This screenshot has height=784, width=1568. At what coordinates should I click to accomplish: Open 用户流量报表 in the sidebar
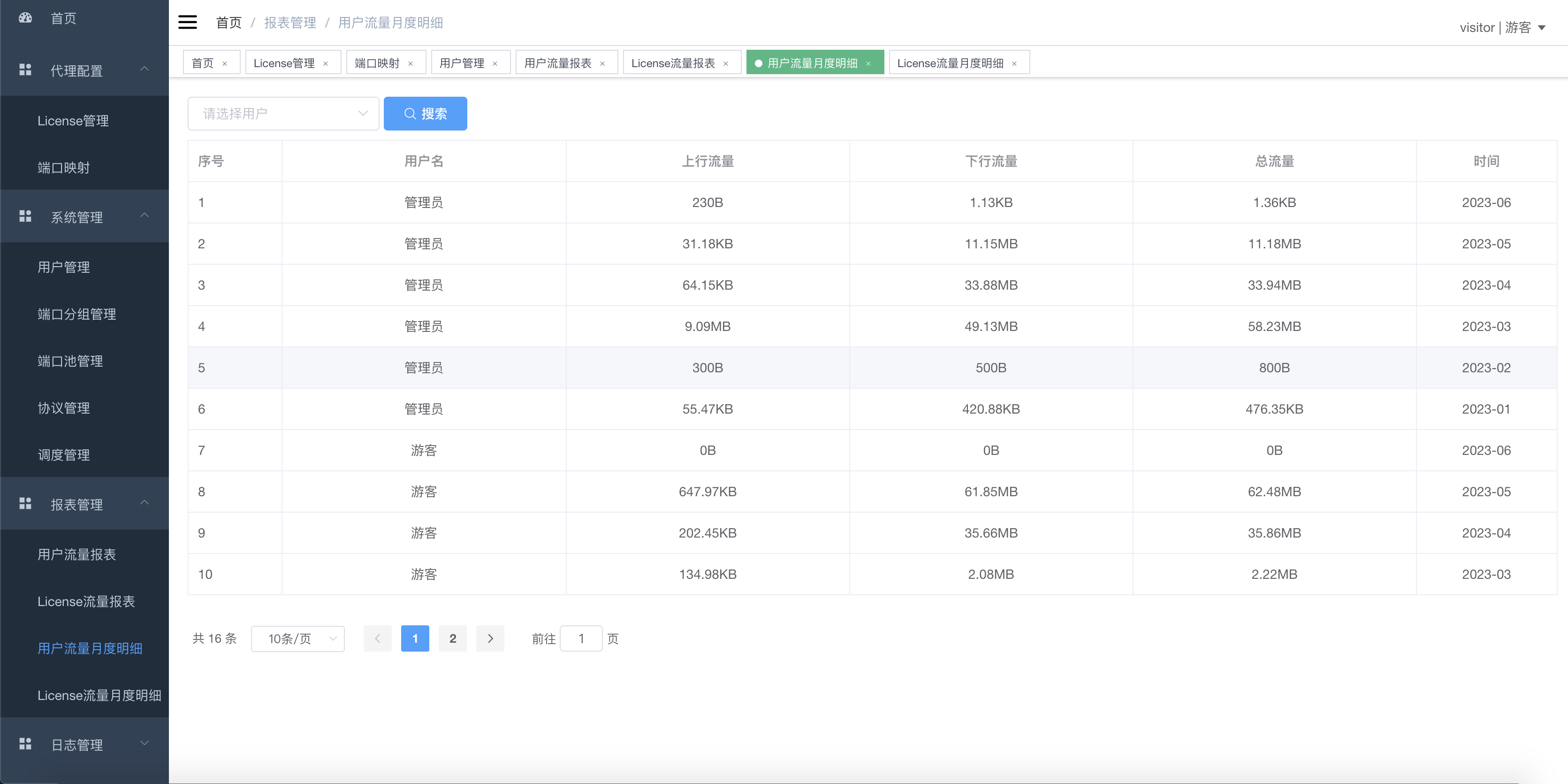pos(84,554)
